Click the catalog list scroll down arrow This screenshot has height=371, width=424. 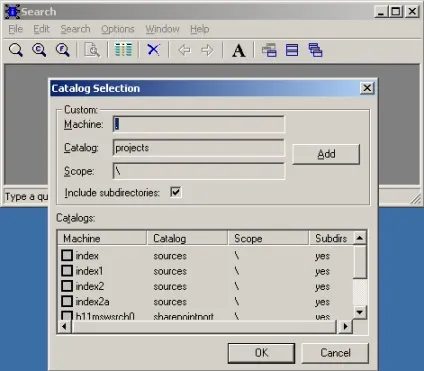pyautogui.click(x=360, y=312)
